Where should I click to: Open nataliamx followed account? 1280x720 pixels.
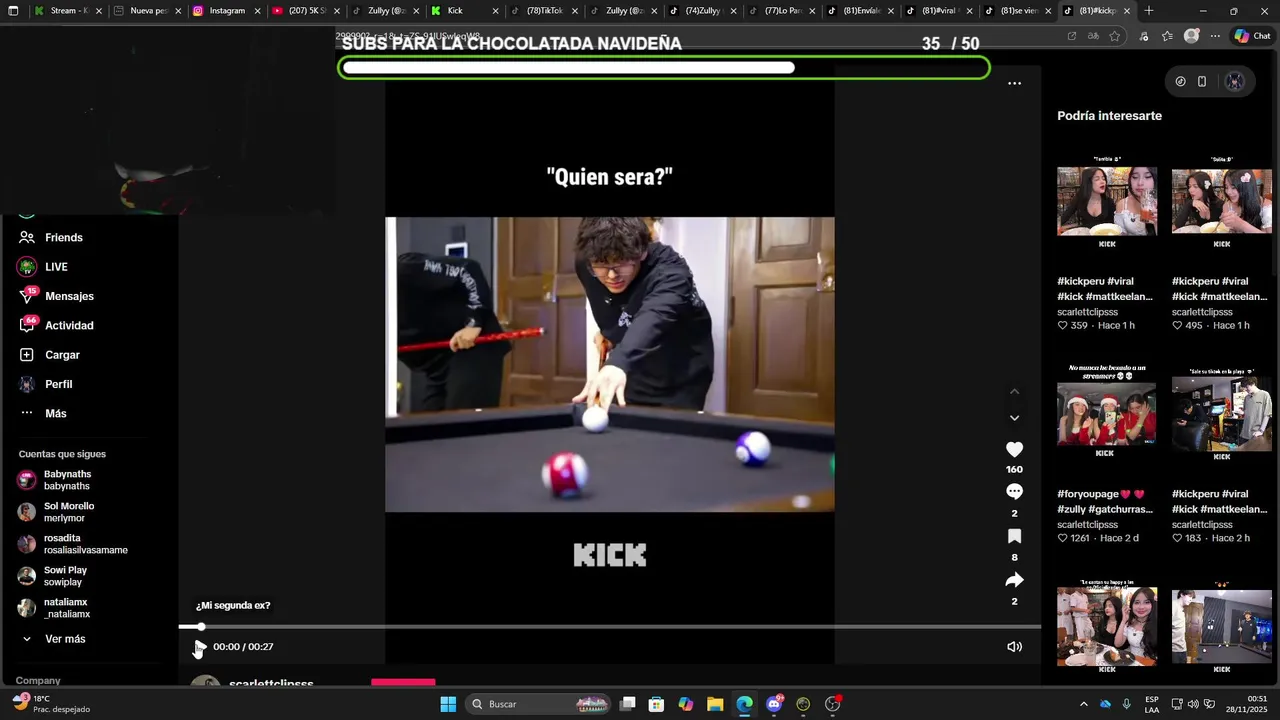coord(54,608)
